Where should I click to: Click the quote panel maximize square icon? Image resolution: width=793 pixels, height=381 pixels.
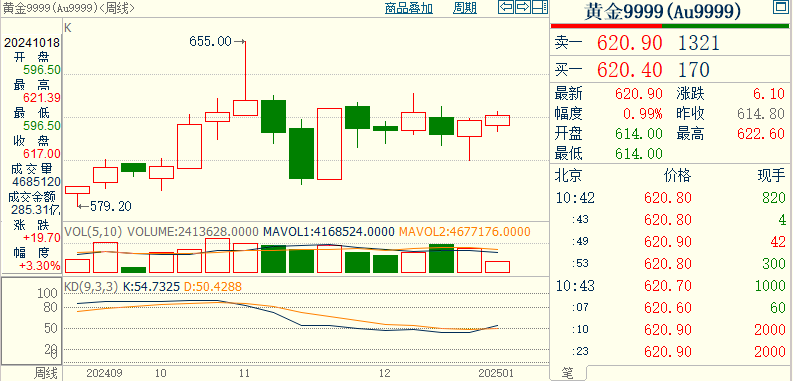point(780,7)
